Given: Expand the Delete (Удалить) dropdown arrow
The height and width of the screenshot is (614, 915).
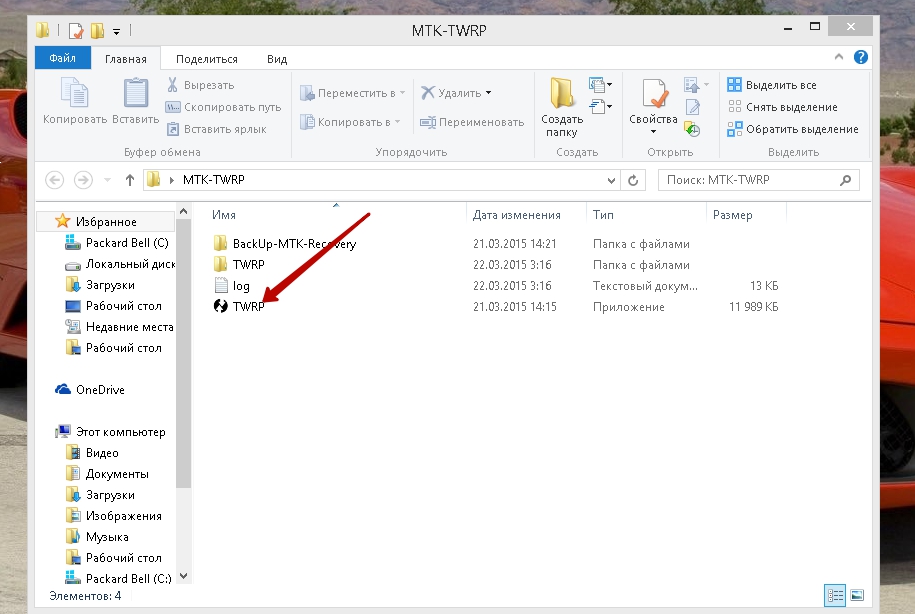Looking at the screenshot, I should (489, 93).
